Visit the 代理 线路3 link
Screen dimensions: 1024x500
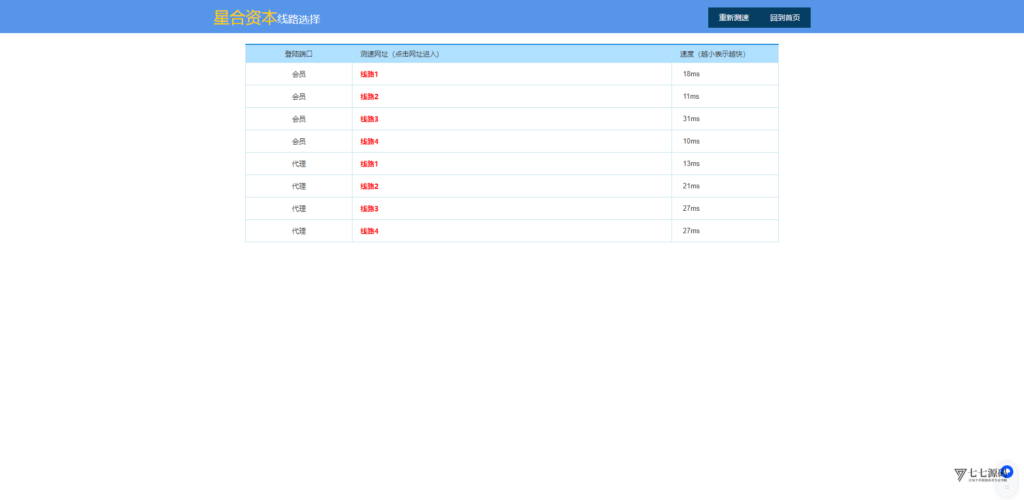tap(369, 209)
